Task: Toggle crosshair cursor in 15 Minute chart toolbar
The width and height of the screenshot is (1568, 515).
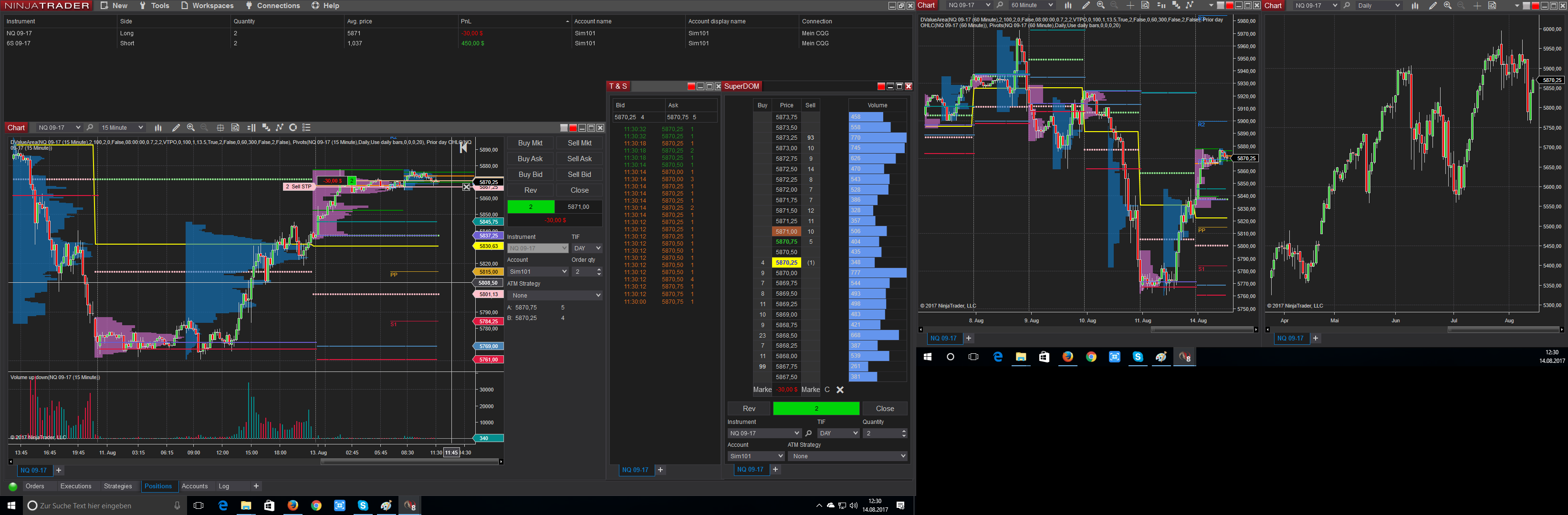Action: point(220,128)
